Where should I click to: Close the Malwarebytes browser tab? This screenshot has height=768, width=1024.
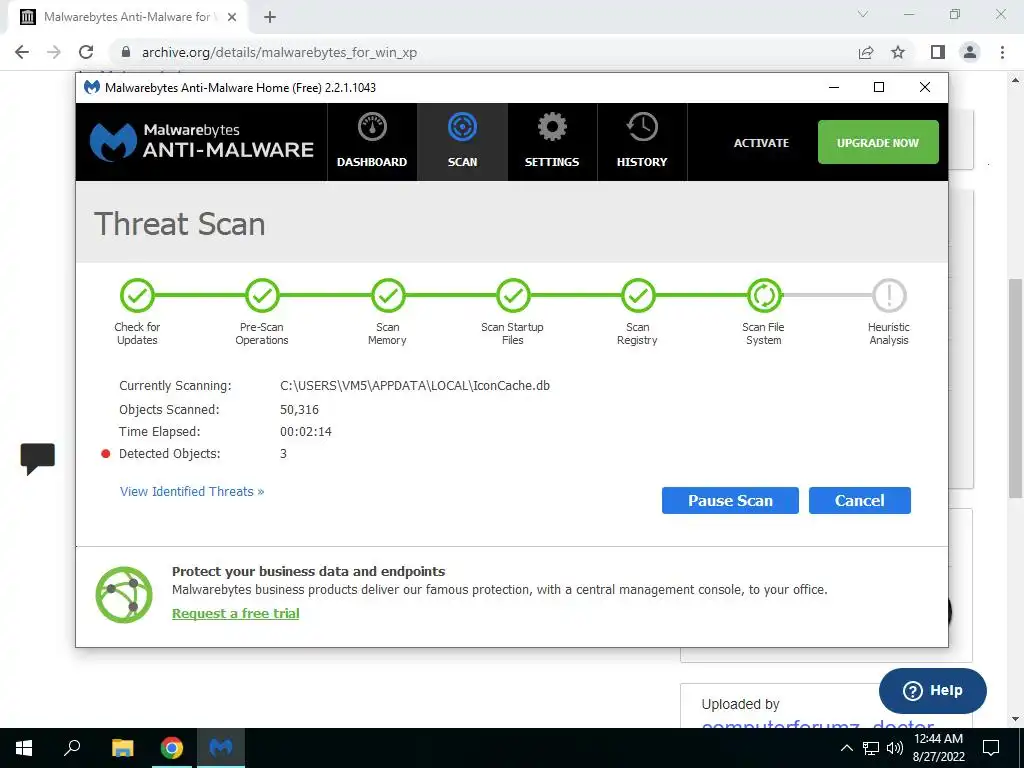[x=232, y=17]
